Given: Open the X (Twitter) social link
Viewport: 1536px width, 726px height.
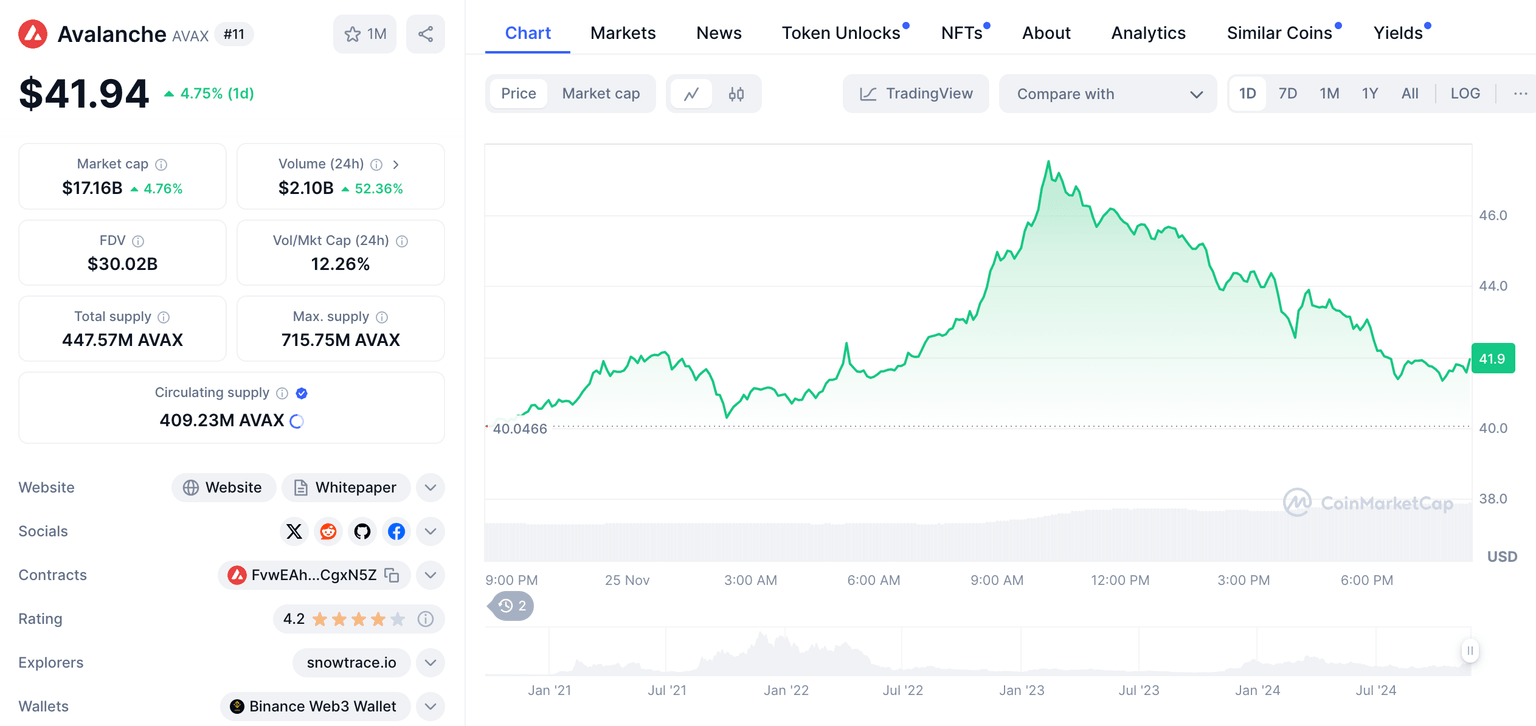Looking at the screenshot, I should (x=294, y=531).
